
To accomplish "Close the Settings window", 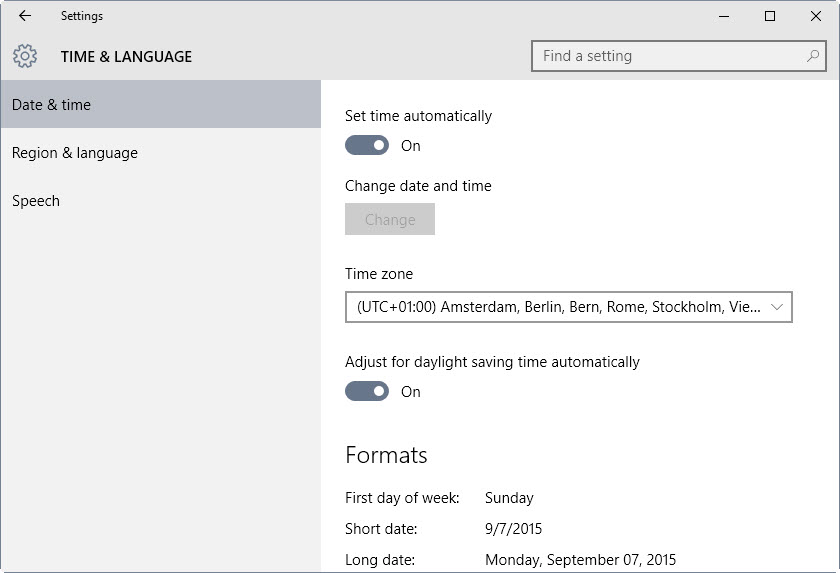I will 816,16.
